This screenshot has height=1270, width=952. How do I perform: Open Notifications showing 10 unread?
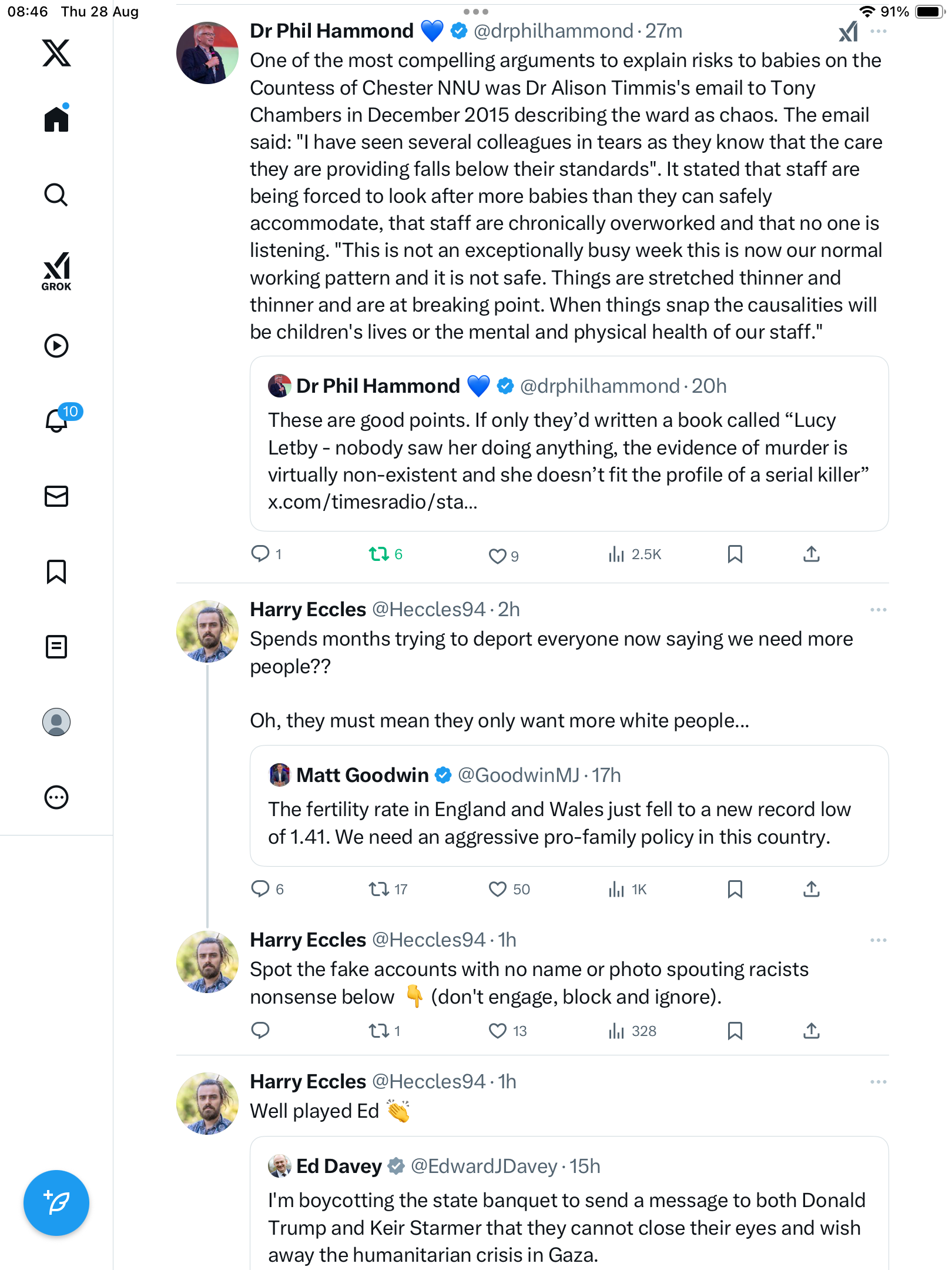58,420
